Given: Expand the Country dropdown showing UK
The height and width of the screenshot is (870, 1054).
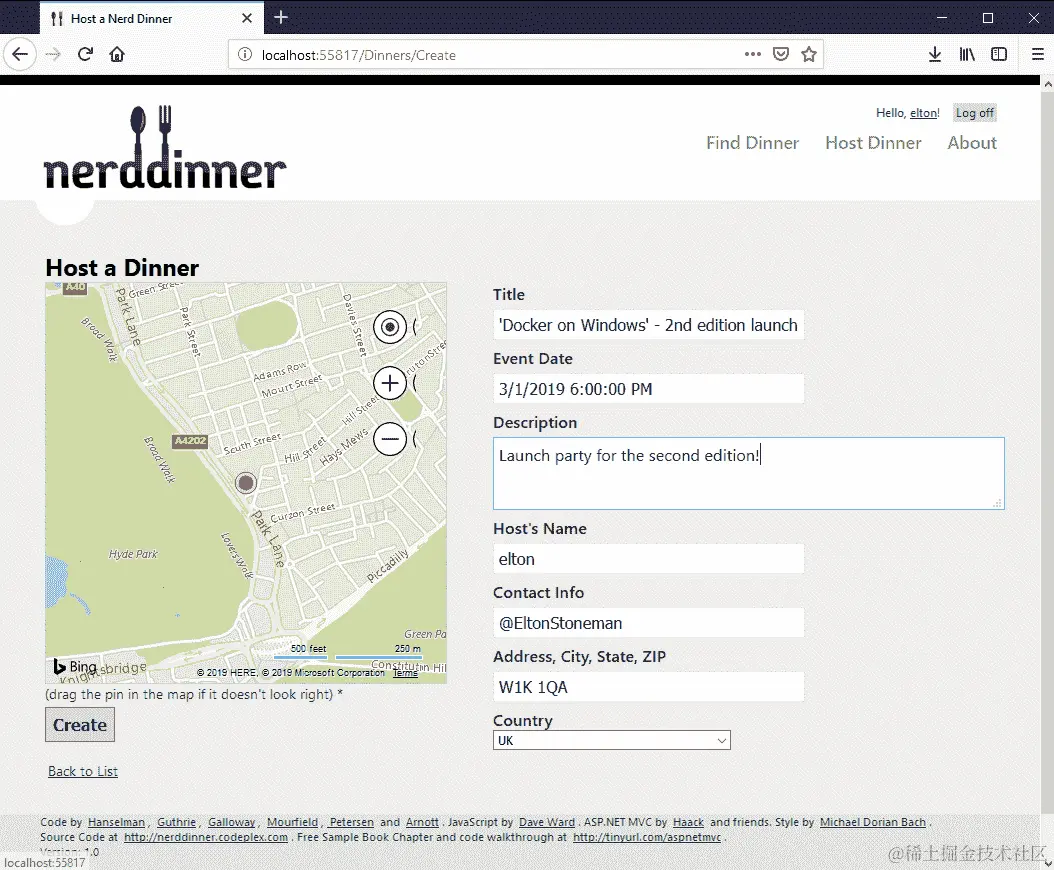Looking at the screenshot, I should [x=612, y=740].
